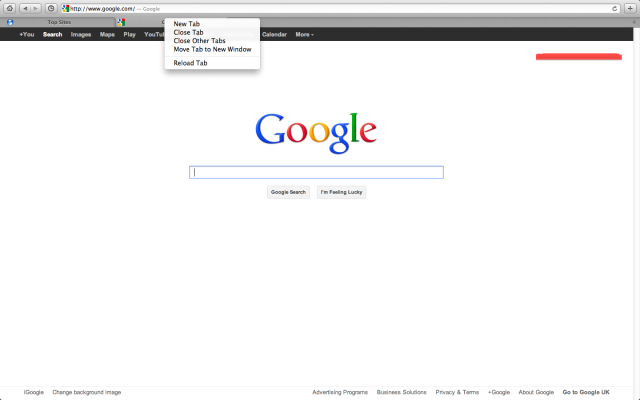Click Change background image link
640x400 pixels.
[87, 392]
